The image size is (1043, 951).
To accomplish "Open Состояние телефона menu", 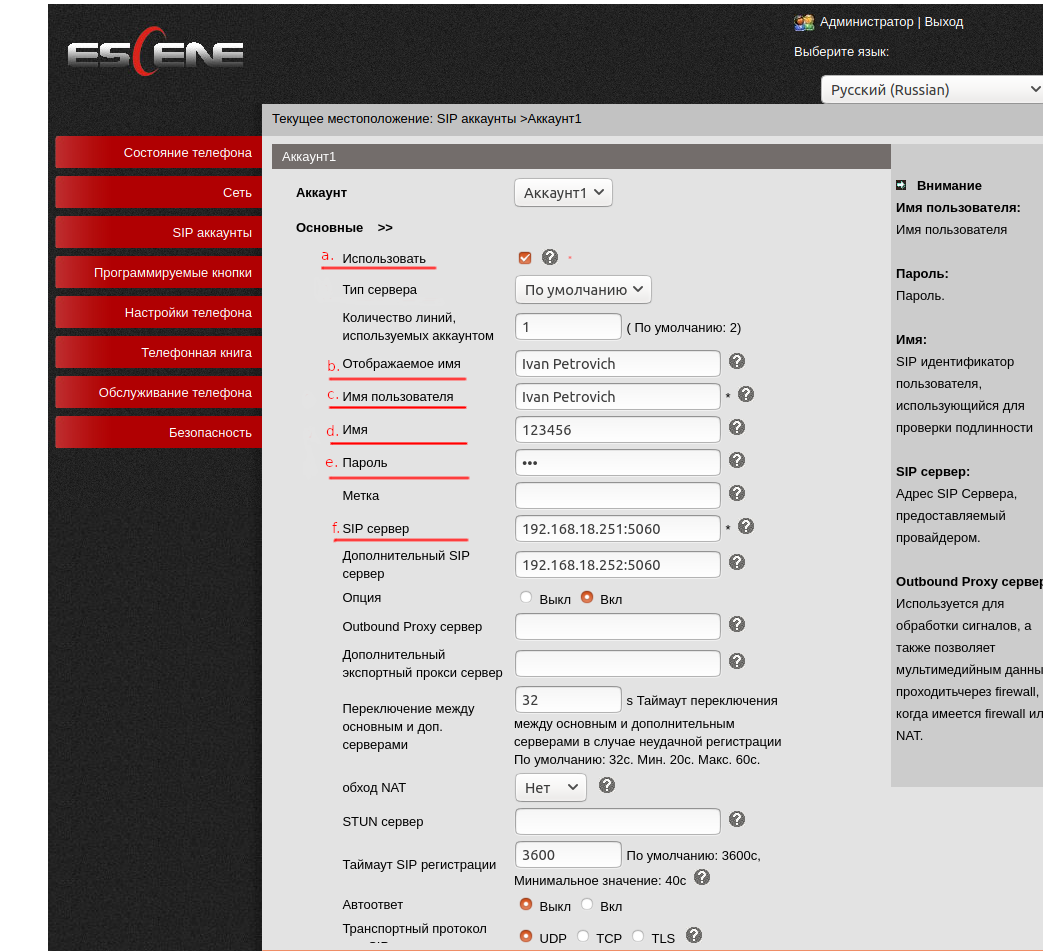I will (x=158, y=152).
